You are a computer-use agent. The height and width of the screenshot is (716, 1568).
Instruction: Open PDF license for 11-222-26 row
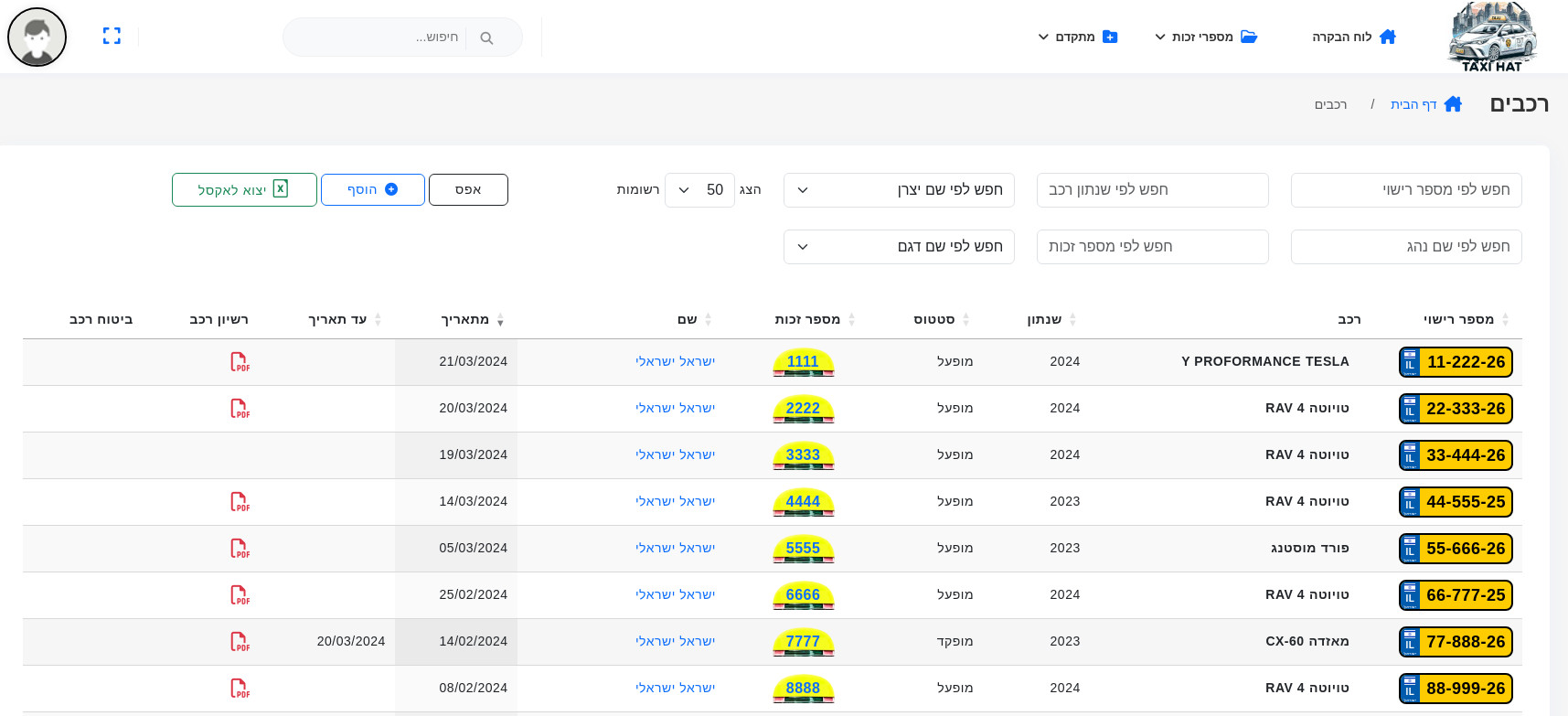tap(240, 362)
